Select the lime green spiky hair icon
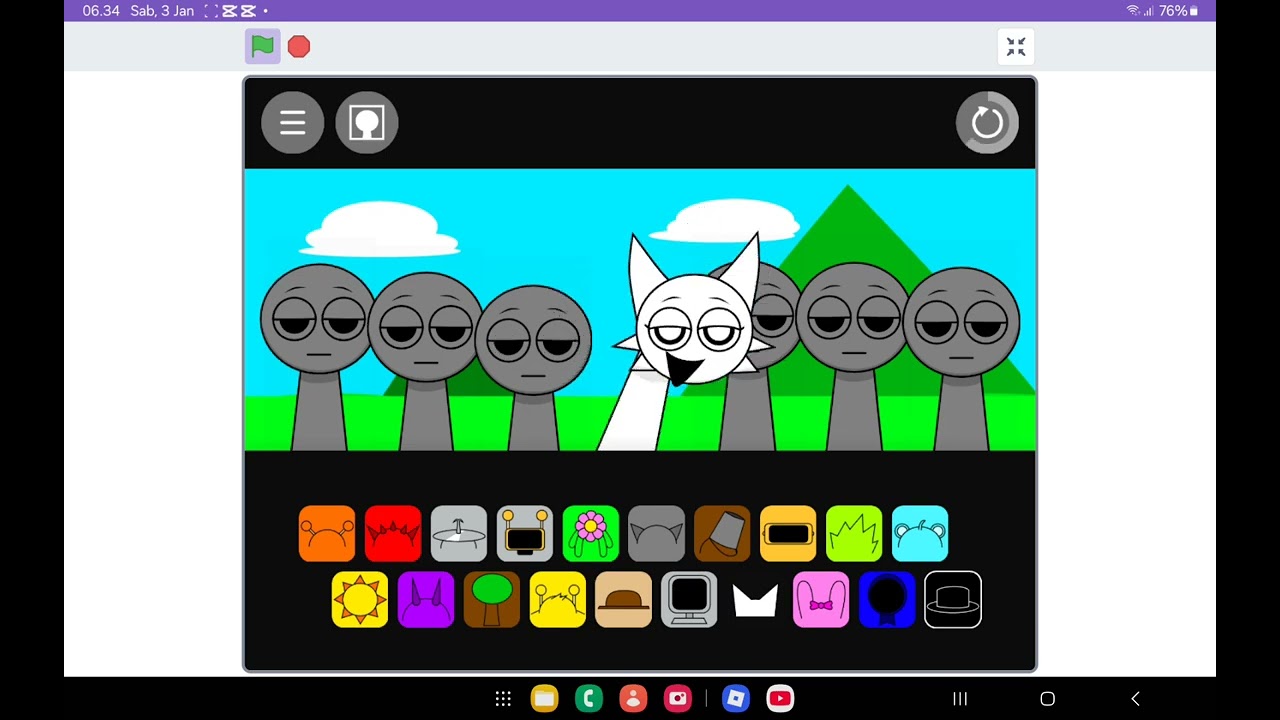 tap(854, 533)
